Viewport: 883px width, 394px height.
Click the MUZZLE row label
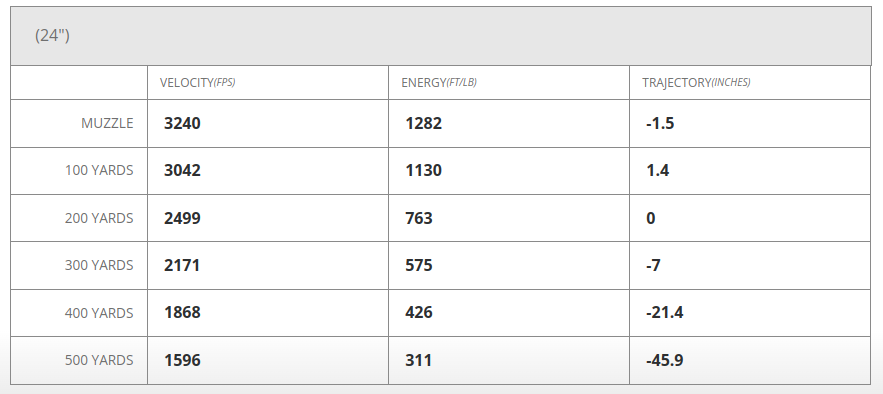click(107, 123)
